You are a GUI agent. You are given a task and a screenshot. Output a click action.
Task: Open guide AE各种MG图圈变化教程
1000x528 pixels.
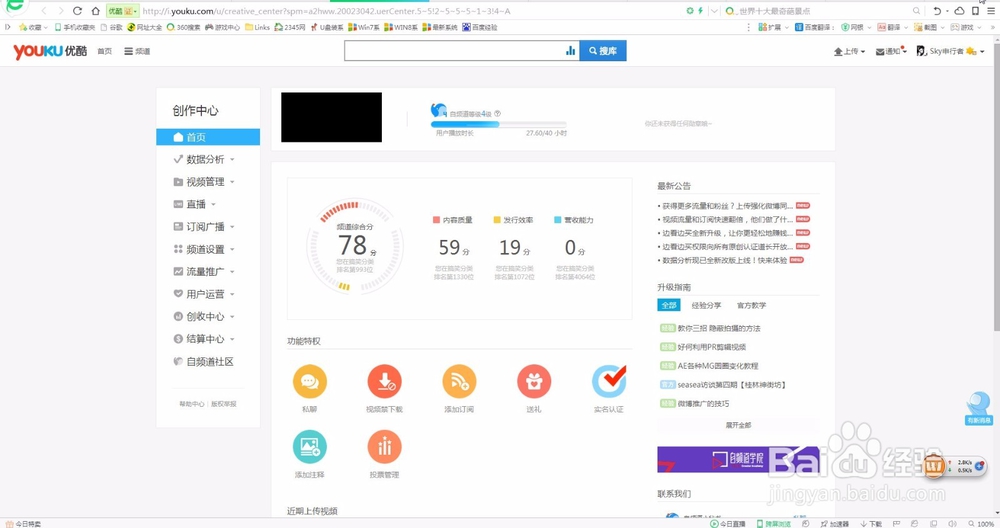tap(717, 366)
